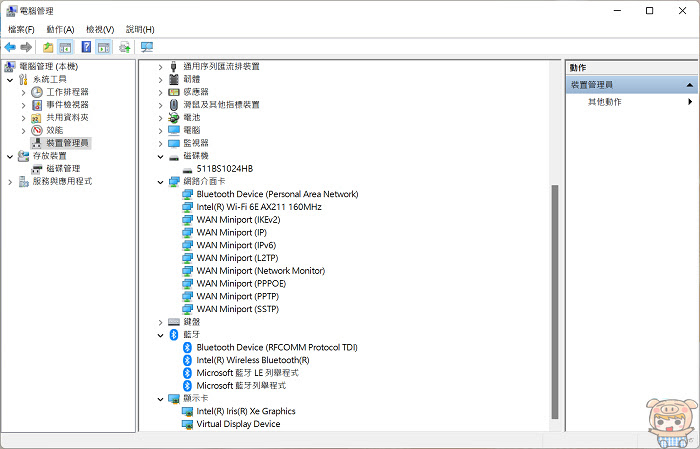Click the 滑鼠及其他指標裝置 mouse icon
Screen dimensions: 700x449
tap(174, 105)
